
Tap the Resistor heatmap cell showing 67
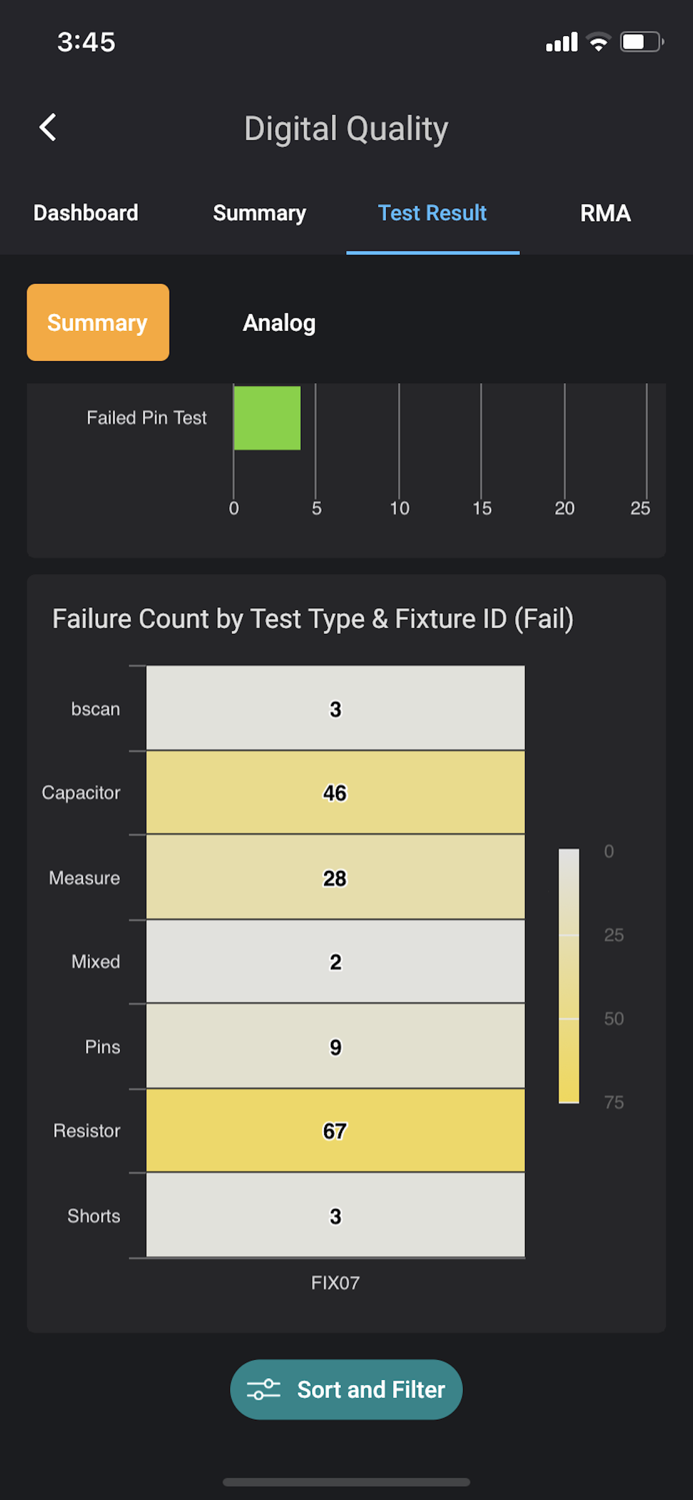335,1131
